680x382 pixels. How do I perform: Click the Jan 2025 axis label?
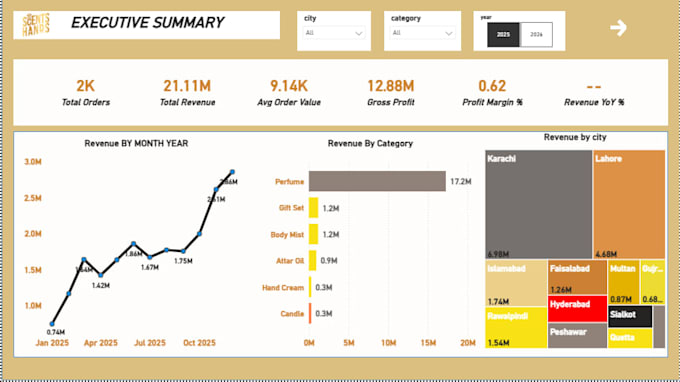click(x=52, y=343)
